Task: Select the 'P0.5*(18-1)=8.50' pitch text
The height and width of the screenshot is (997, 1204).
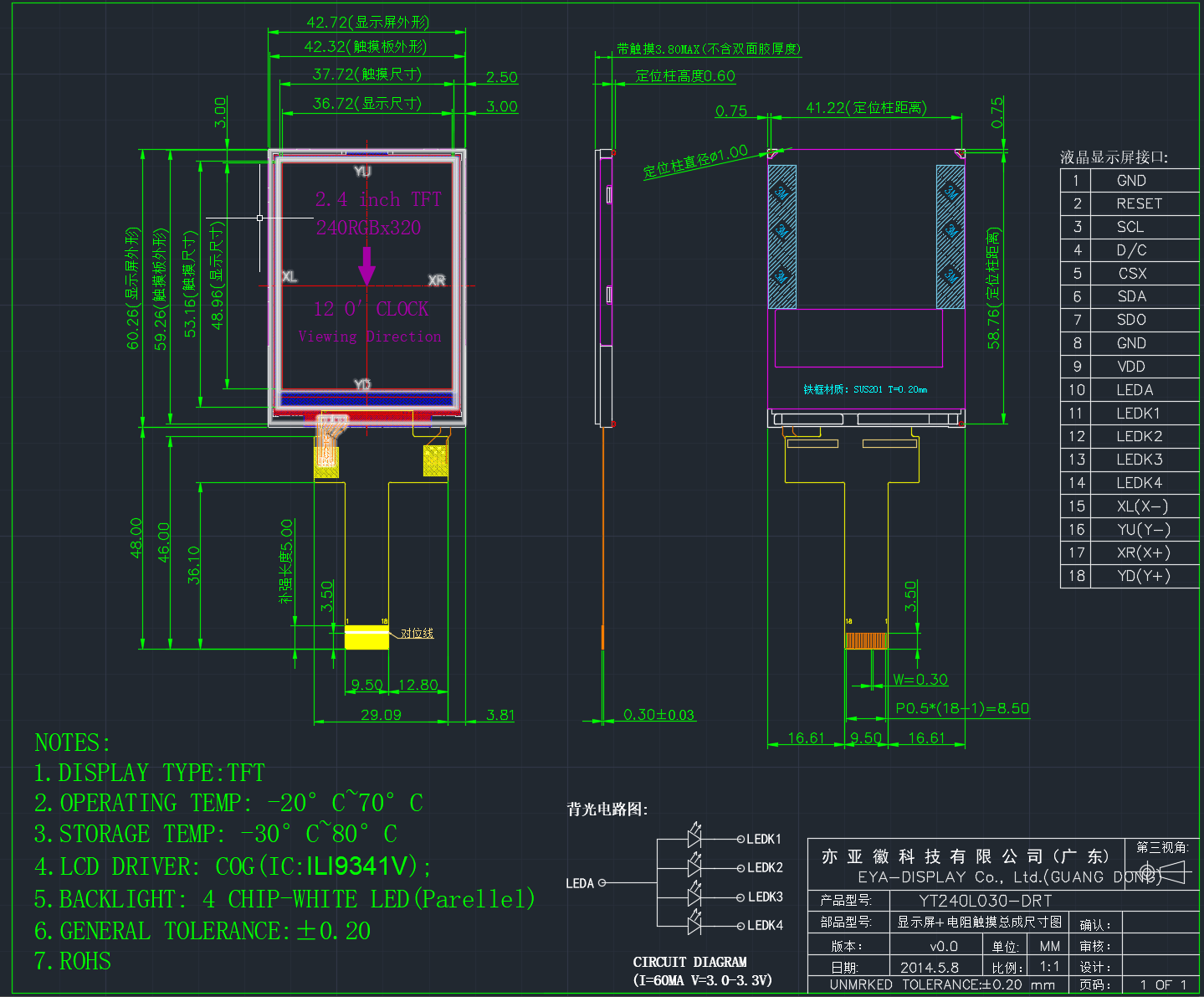Action: pos(962,708)
